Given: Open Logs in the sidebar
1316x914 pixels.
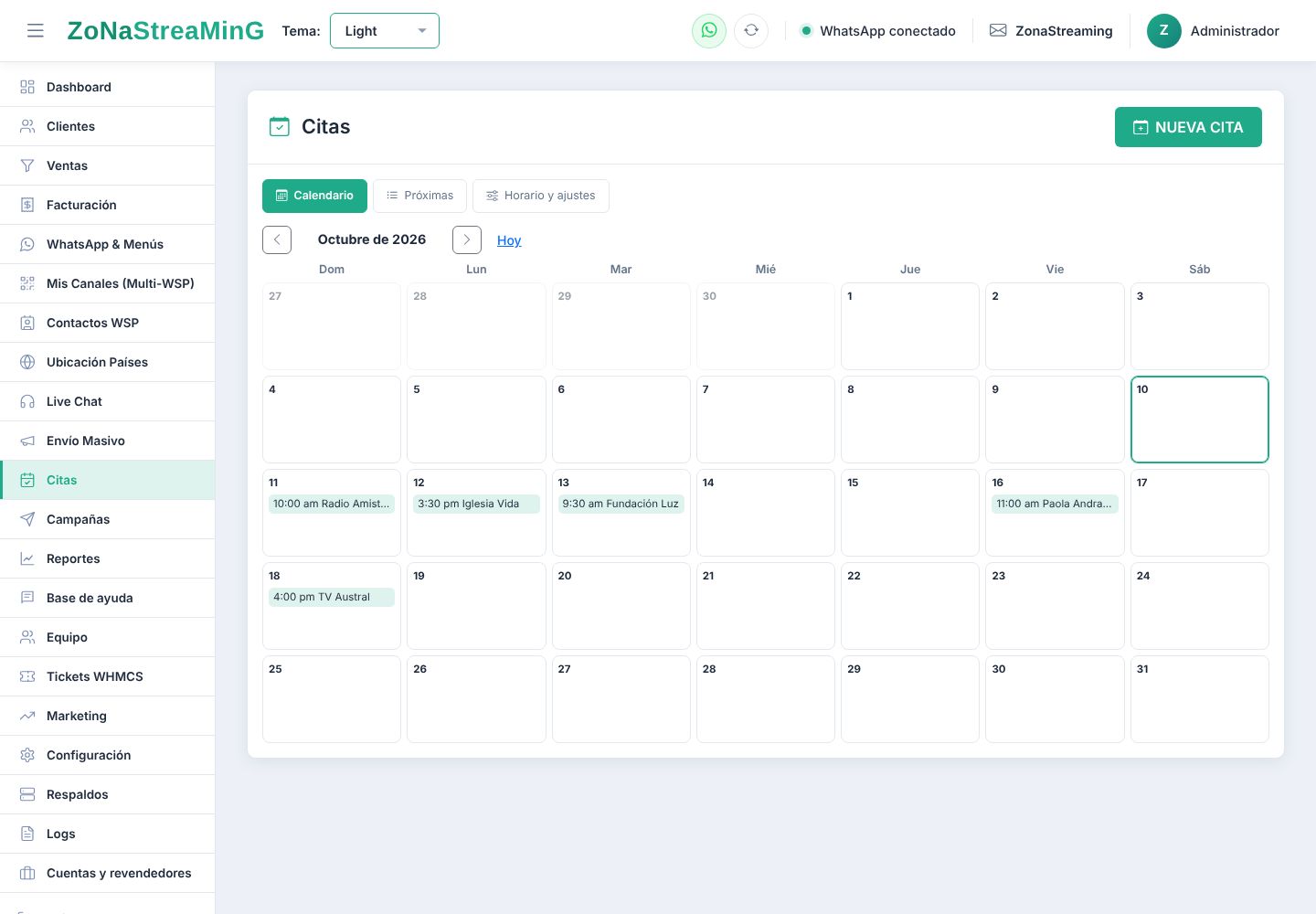Looking at the screenshot, I should click(x=108, y=834).
